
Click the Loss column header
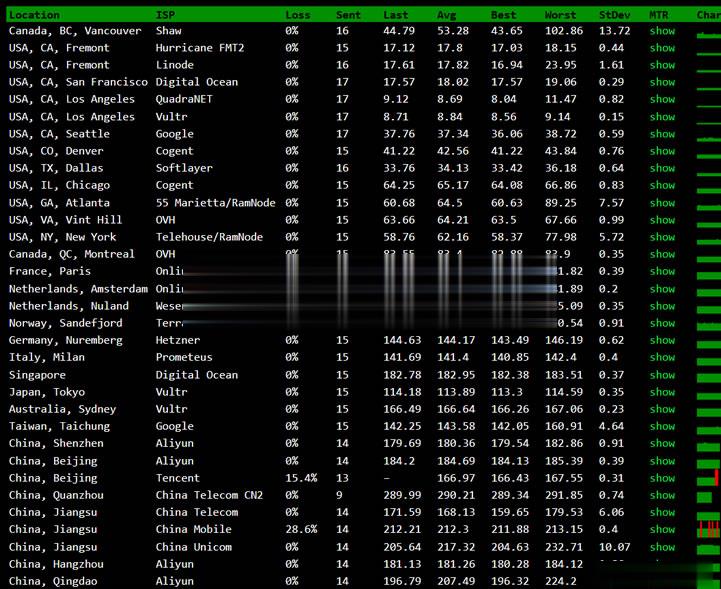(298, 15)
